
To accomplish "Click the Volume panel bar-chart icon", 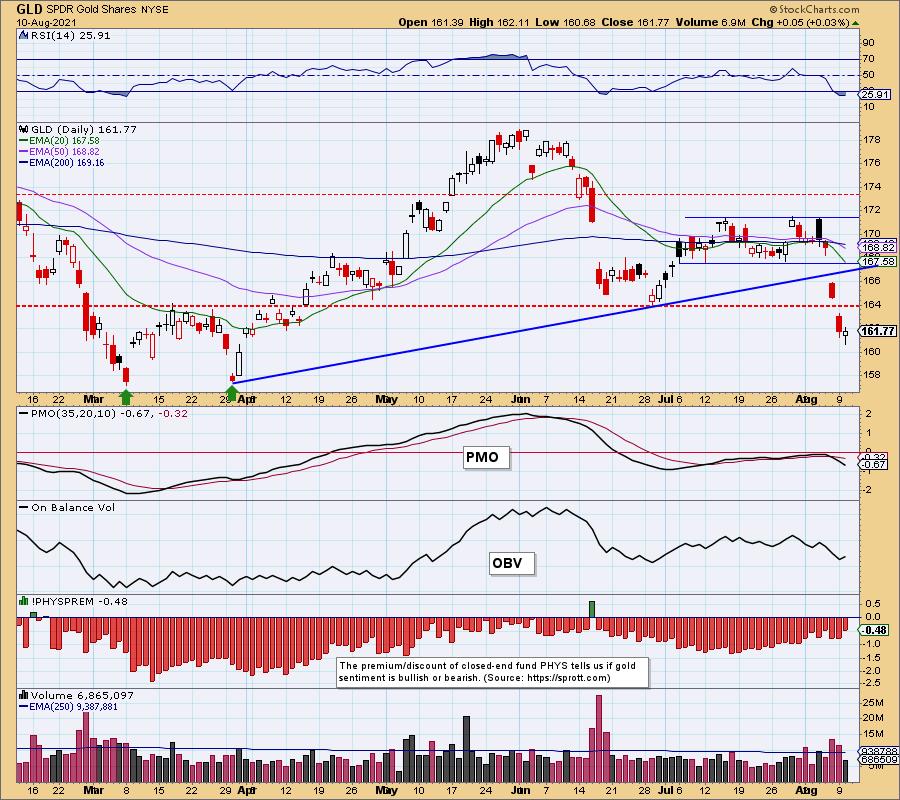I will 24,696.
